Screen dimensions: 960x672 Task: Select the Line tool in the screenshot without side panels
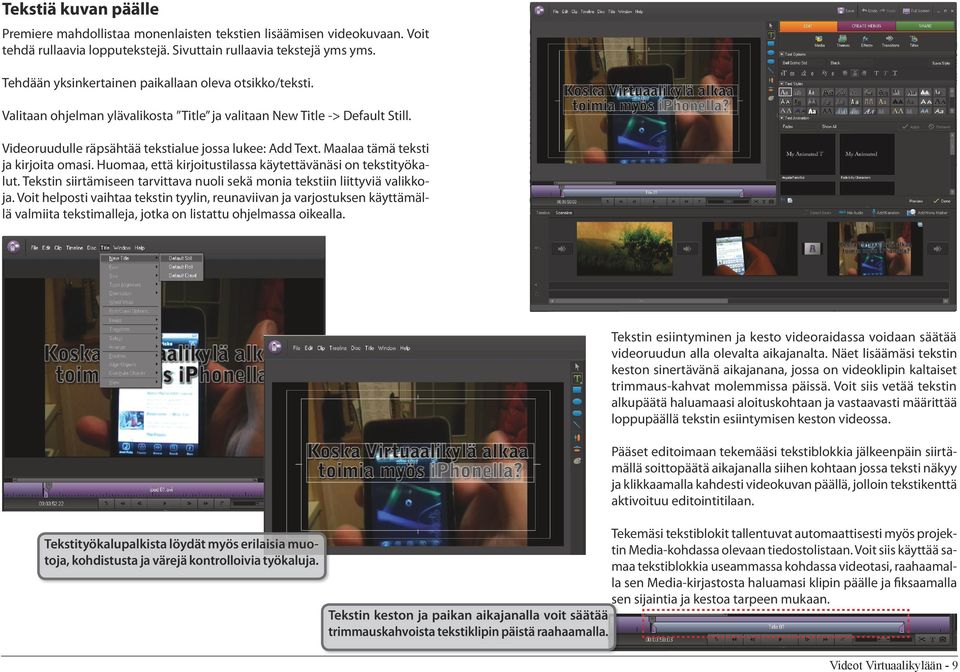pyautogui.click(x=577, y=425)
